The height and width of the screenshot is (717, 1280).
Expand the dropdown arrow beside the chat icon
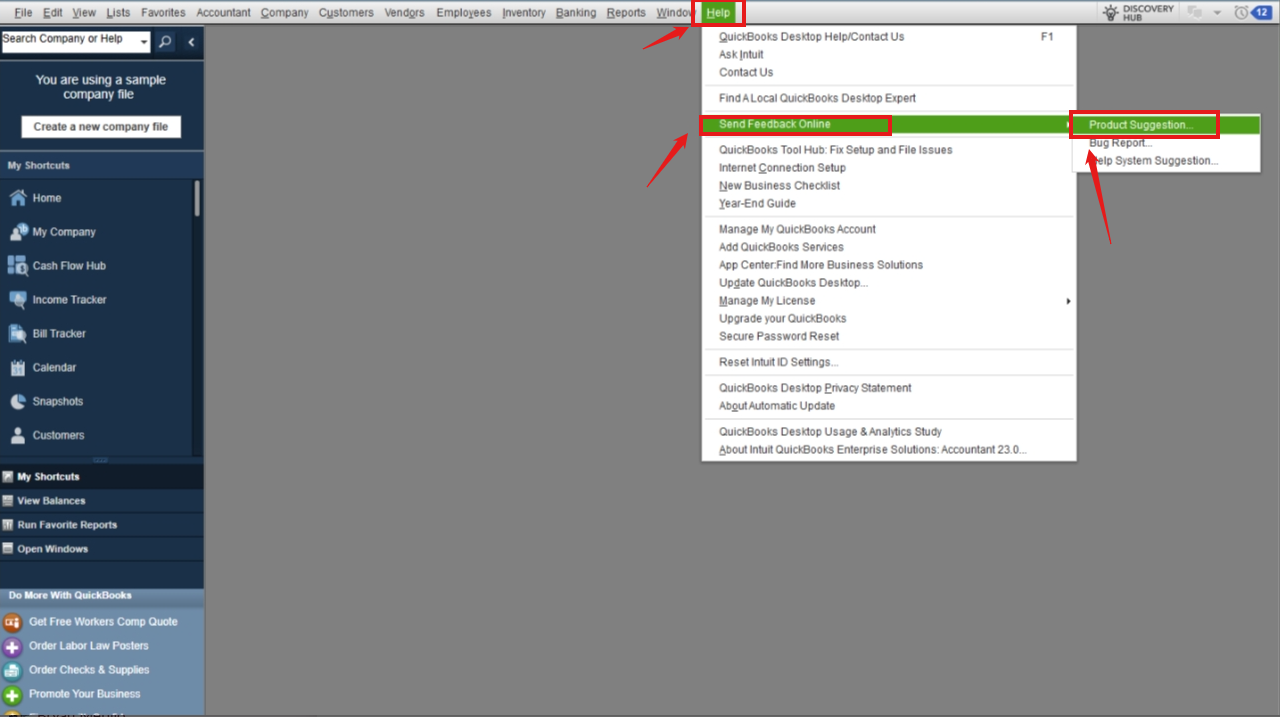[1217, 13]
